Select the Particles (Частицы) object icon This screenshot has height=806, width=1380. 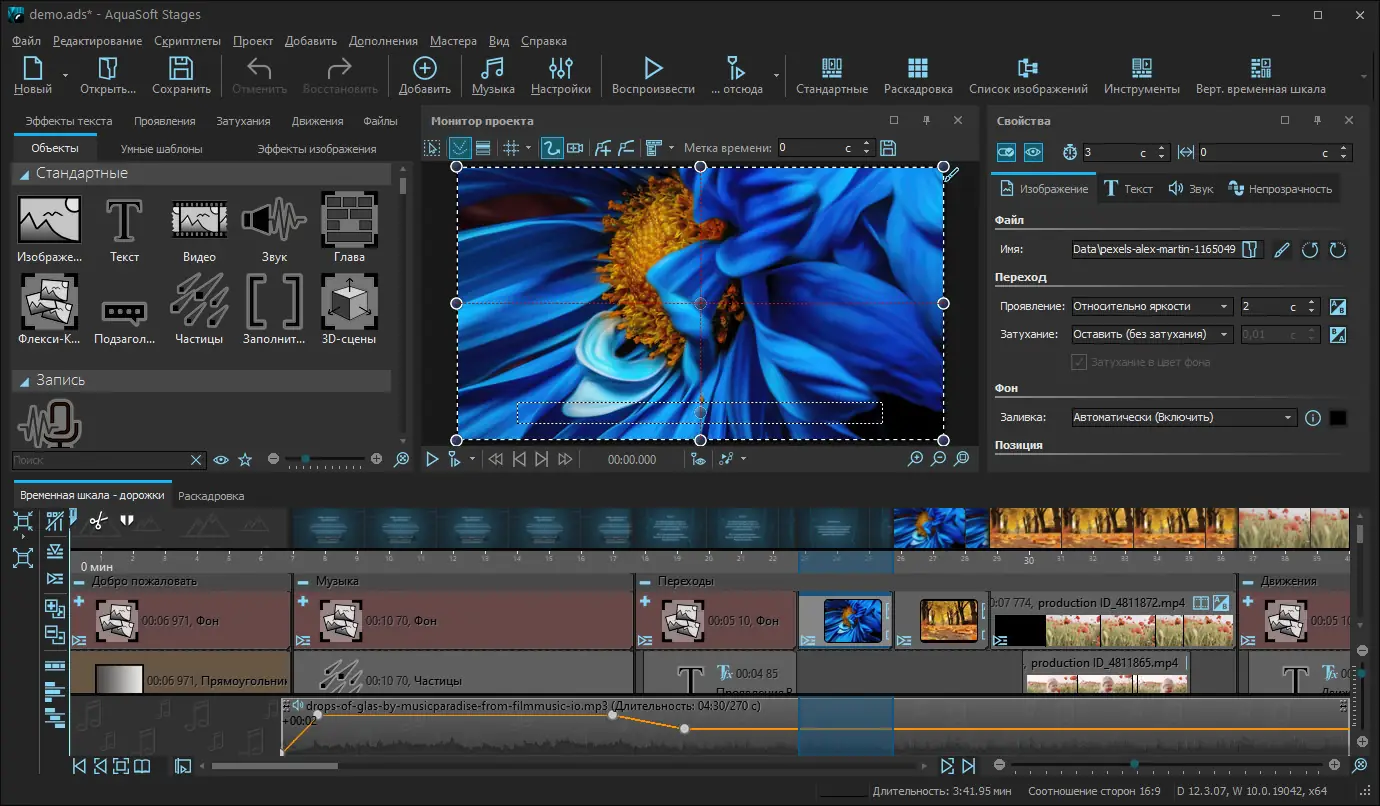click(x=200, y=301)
